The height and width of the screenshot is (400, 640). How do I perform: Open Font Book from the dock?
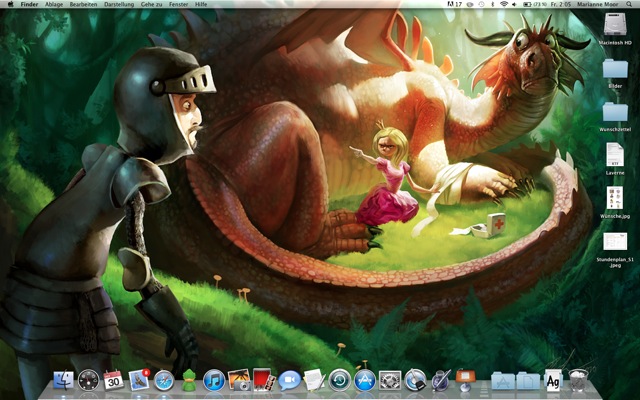point(553,381)
